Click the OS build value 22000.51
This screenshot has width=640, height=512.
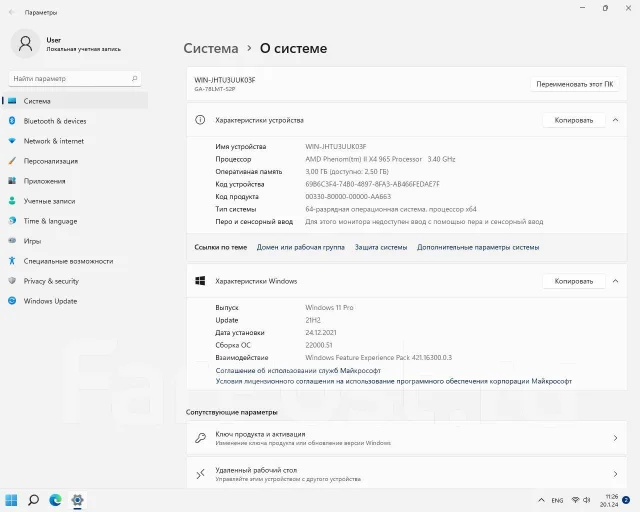pos(319,345)
